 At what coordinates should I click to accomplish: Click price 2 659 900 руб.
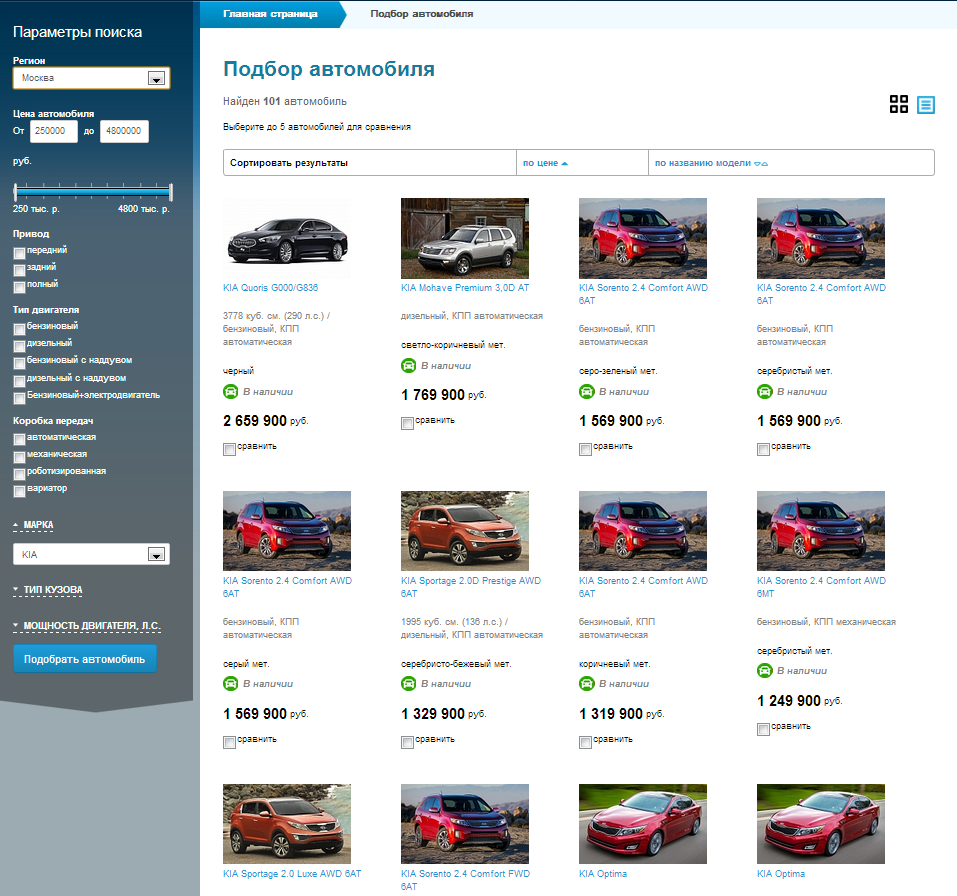pyautogui.click(x=265, y=421)
